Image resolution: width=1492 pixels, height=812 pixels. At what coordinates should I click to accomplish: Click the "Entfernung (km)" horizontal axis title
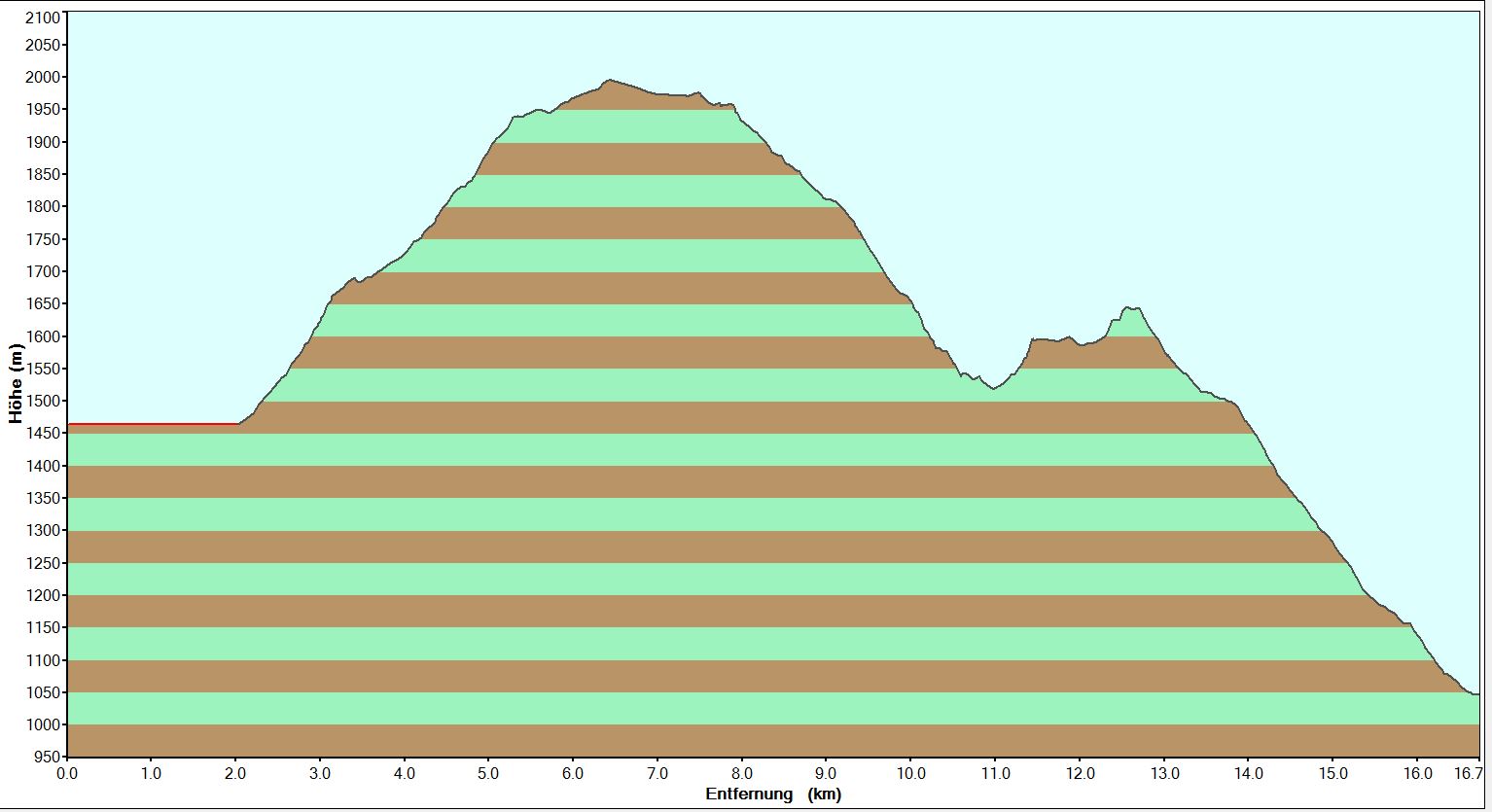pos(772,794)
